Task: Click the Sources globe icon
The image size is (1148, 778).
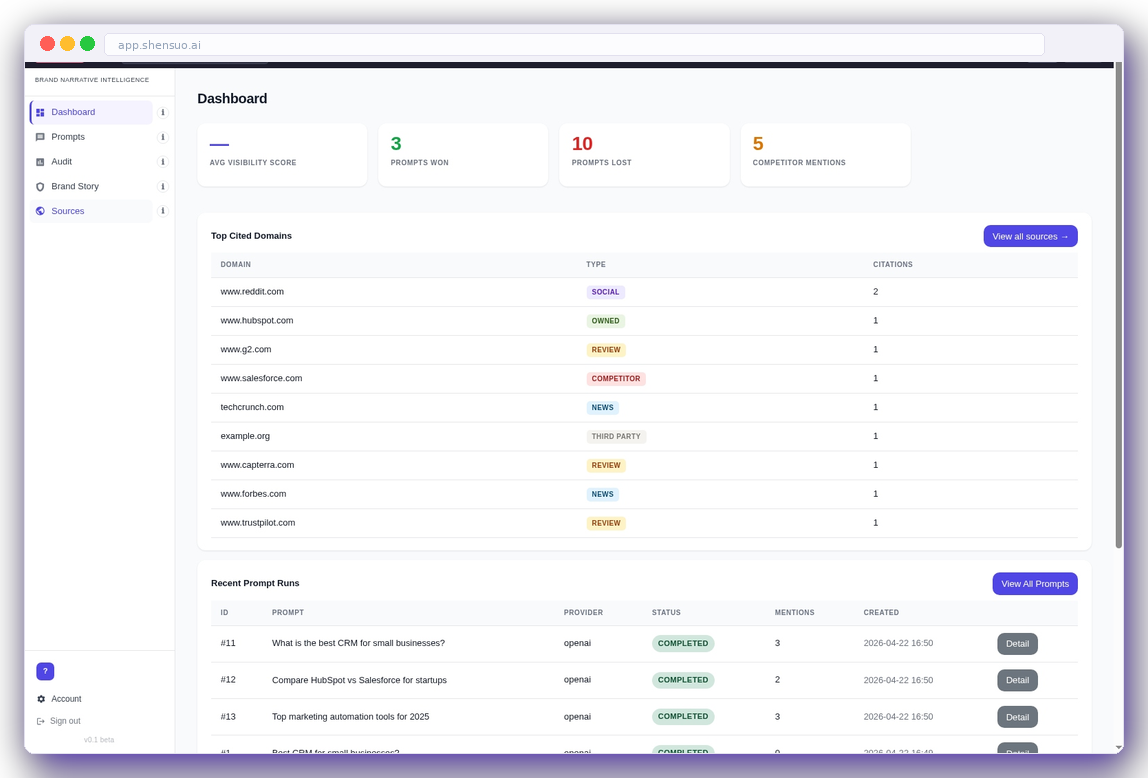Action: (x=39, y=211)
